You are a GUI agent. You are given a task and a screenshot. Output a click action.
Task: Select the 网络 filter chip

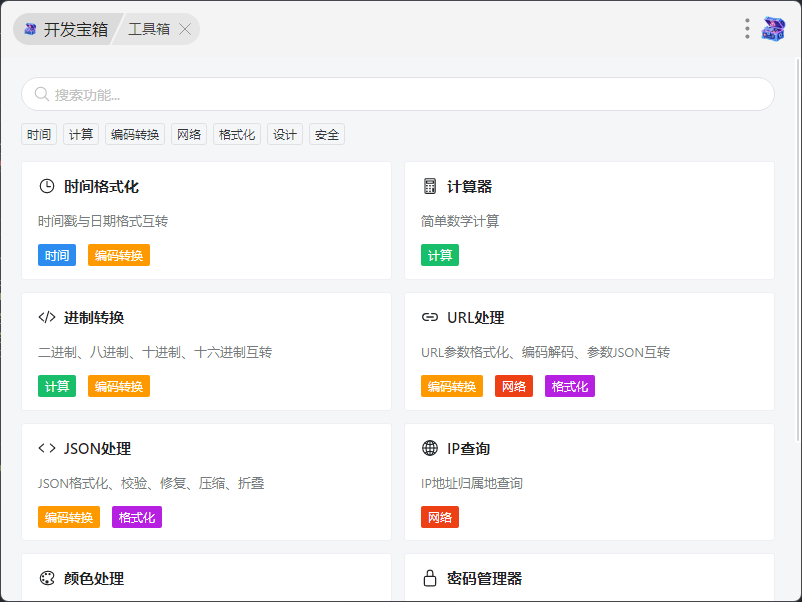189,135
